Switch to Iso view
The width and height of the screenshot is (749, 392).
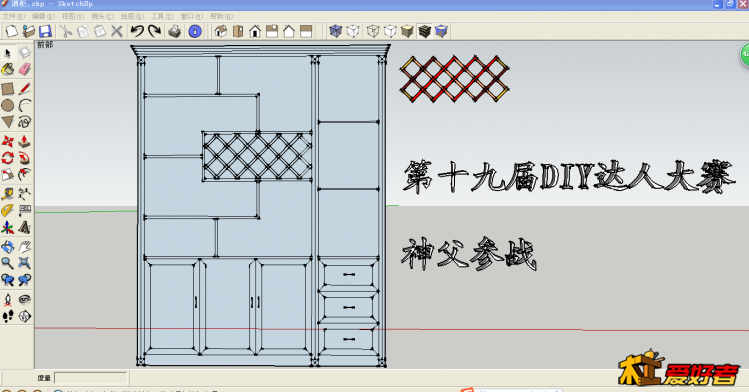click(221, 32)
